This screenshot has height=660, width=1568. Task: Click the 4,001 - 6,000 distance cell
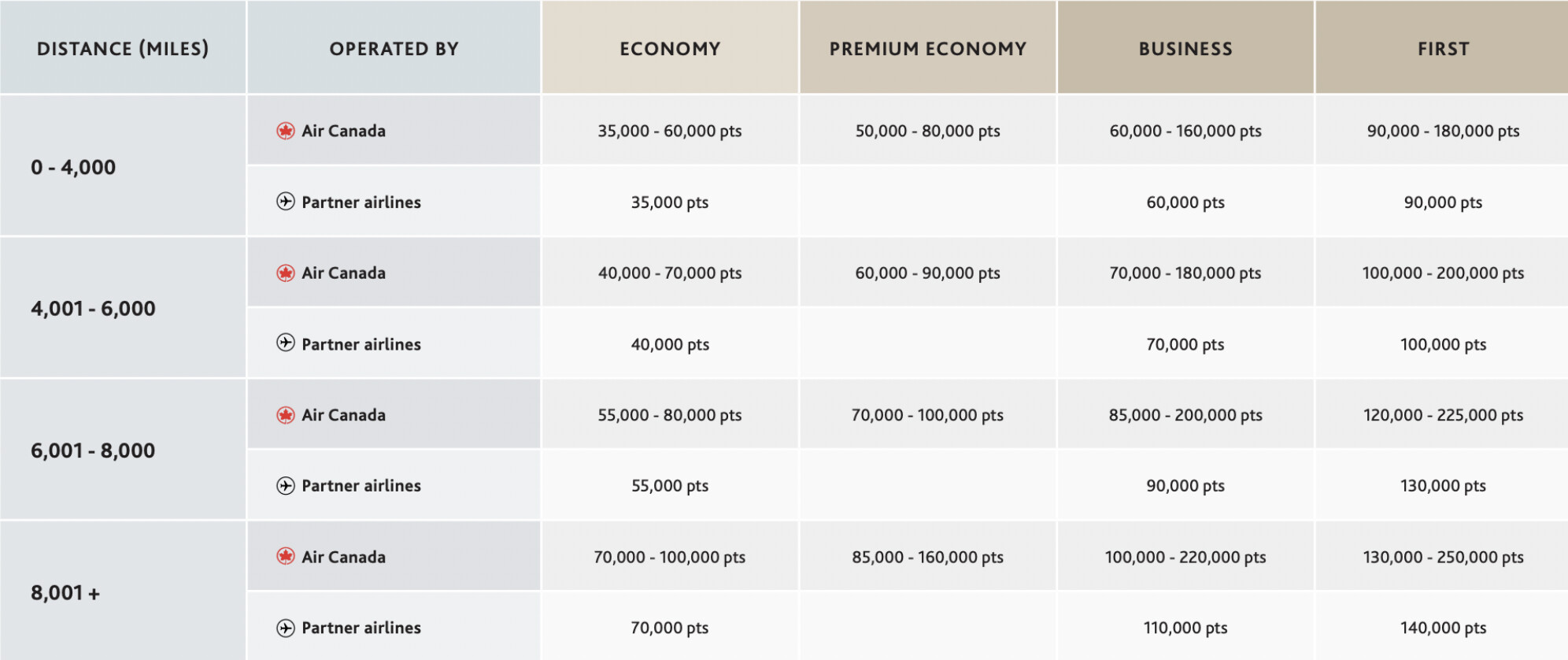tap(123, 308)
